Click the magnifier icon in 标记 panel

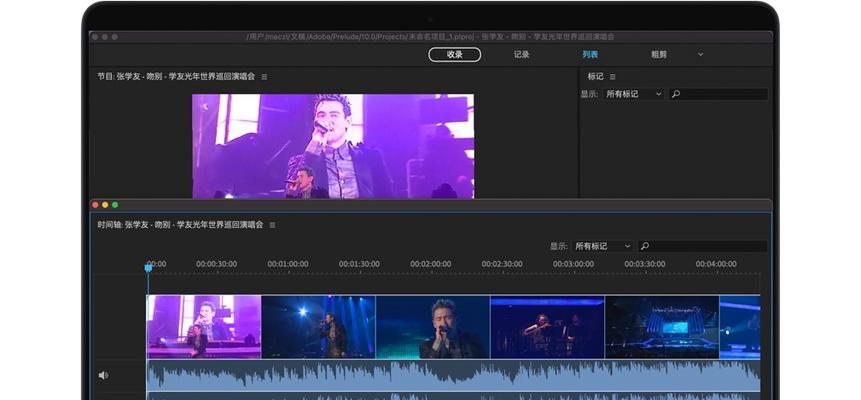pyautogui.click(x=676, y=94)
